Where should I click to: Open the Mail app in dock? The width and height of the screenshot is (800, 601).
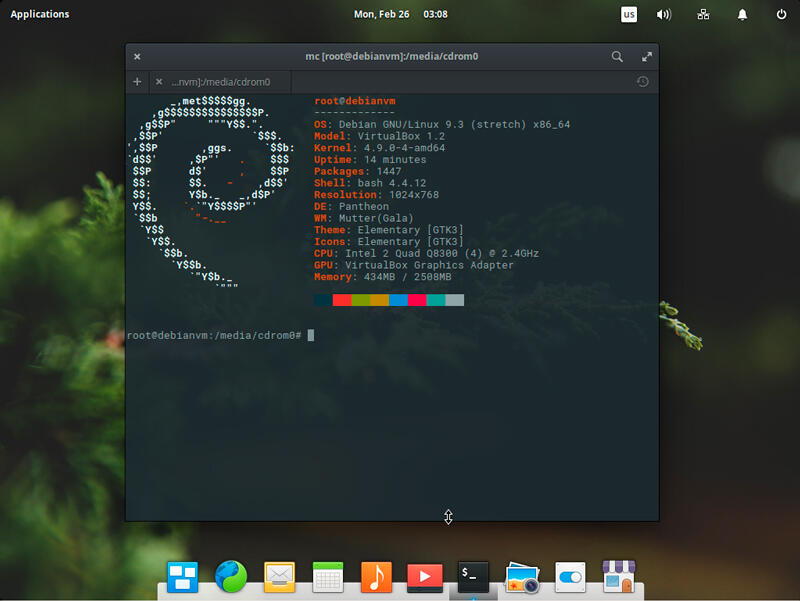pyautogui.click(x=279, y=577)
